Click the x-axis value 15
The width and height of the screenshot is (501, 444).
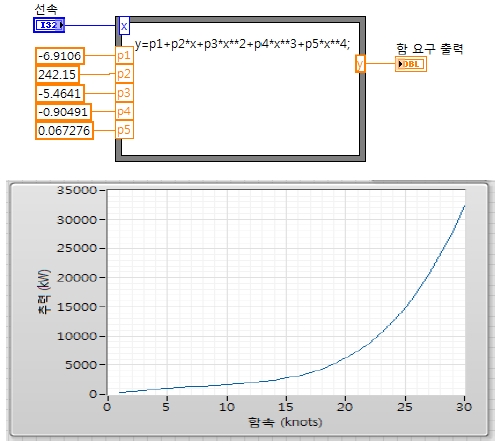point(286,407)
